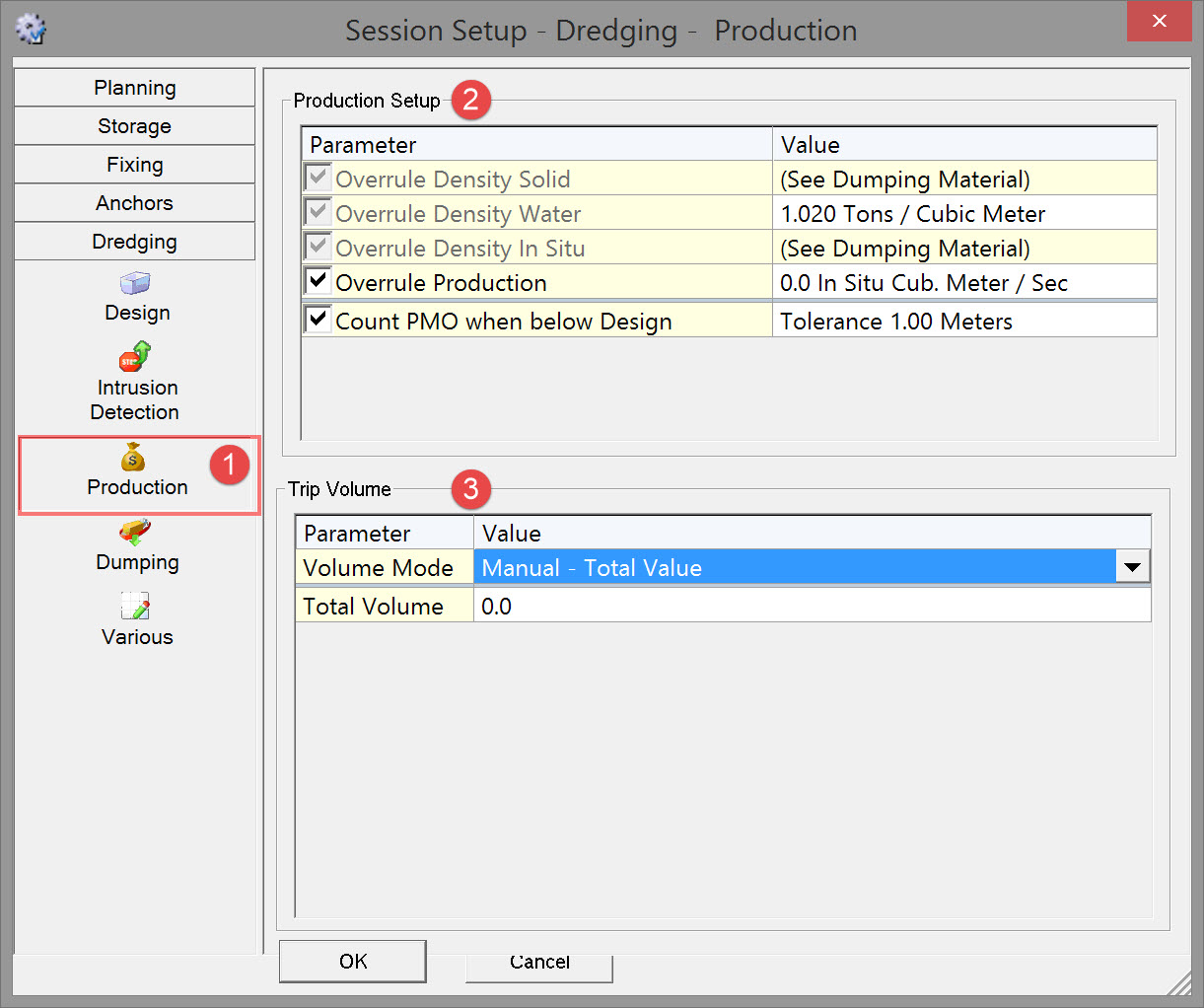Select the Intrusion Detection icon

tap(135, 356)
